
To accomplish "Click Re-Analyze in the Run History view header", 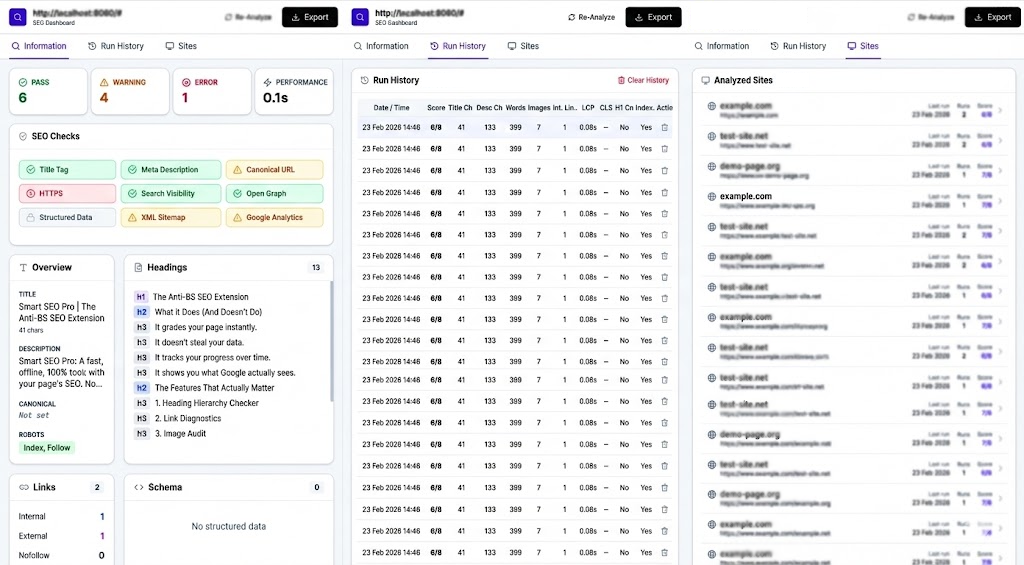I will pyautogui.click(x=592, y=18).
